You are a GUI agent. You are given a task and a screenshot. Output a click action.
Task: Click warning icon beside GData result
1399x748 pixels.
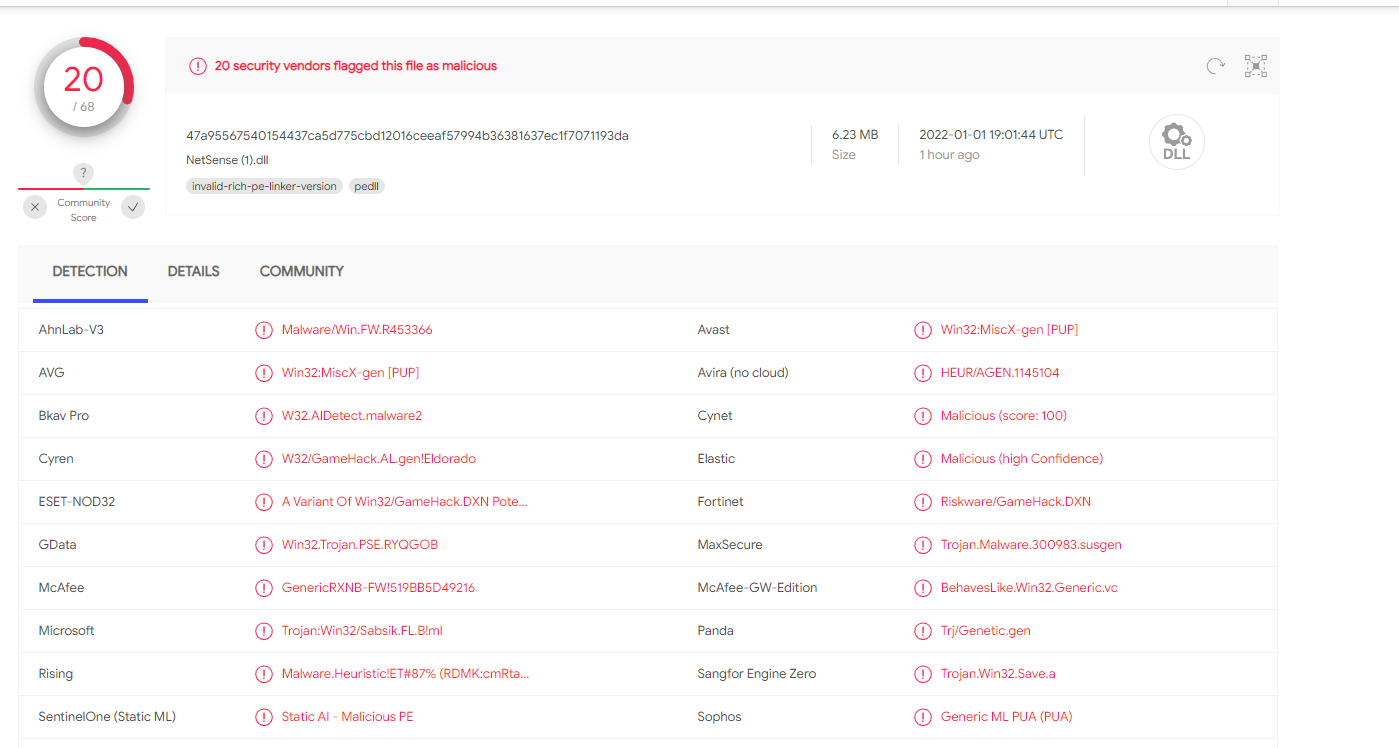point(264,545)
